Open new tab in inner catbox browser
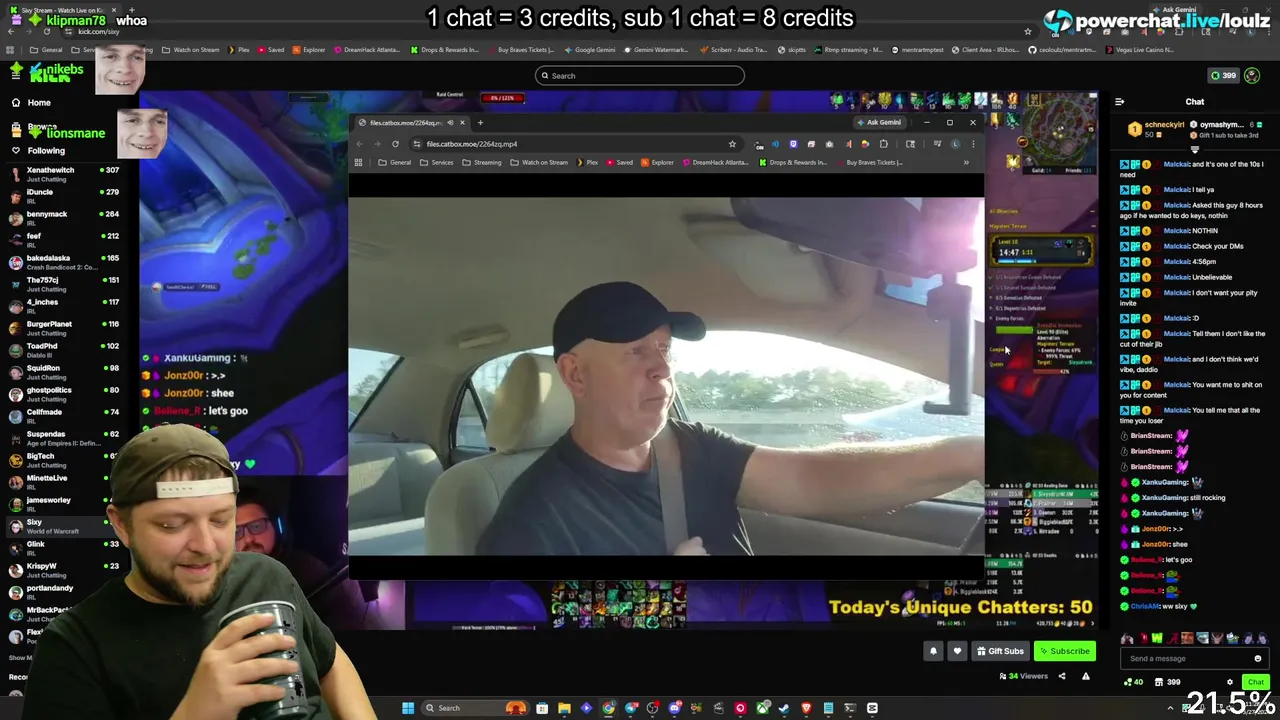 [x=480, y=123]
